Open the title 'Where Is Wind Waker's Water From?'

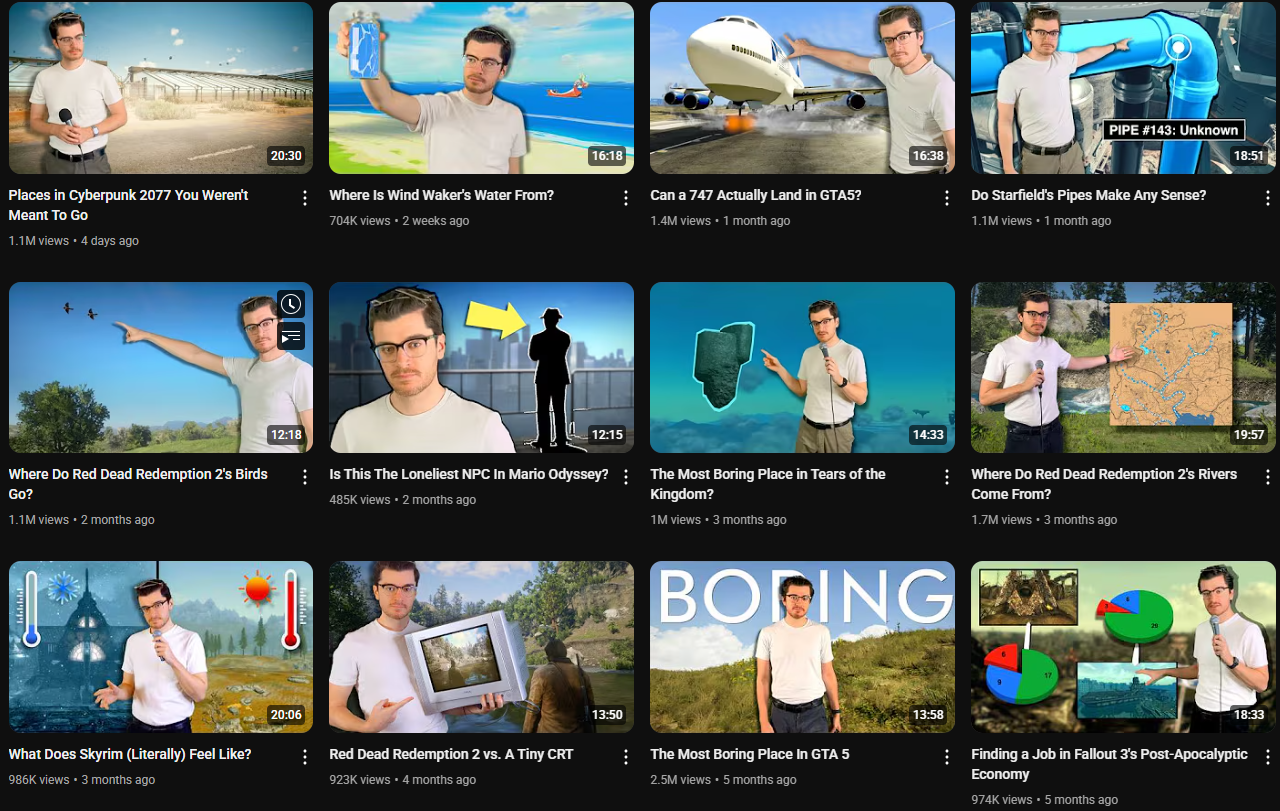tap(441, 195)
